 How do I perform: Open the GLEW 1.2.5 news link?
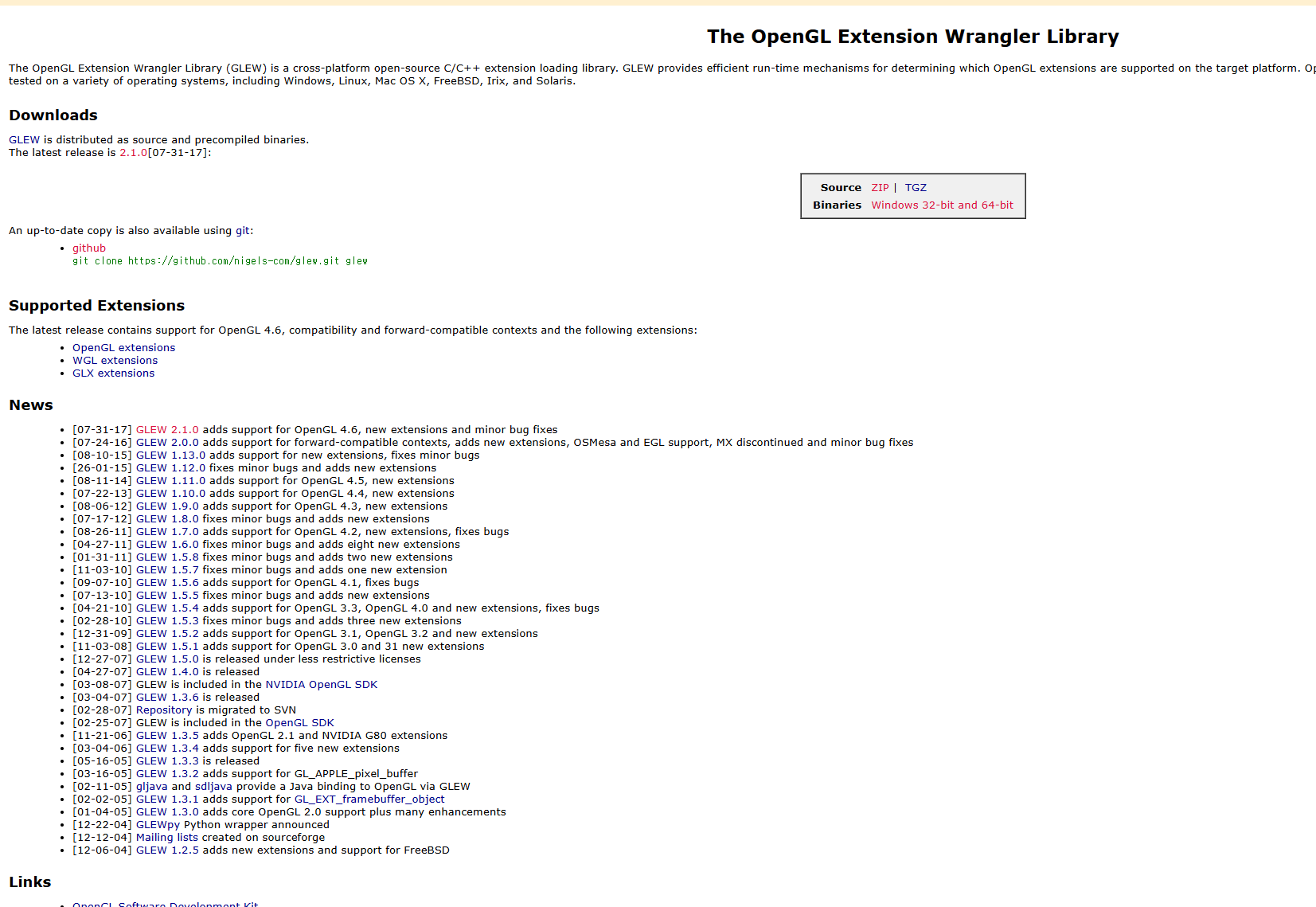coord(167,850)
